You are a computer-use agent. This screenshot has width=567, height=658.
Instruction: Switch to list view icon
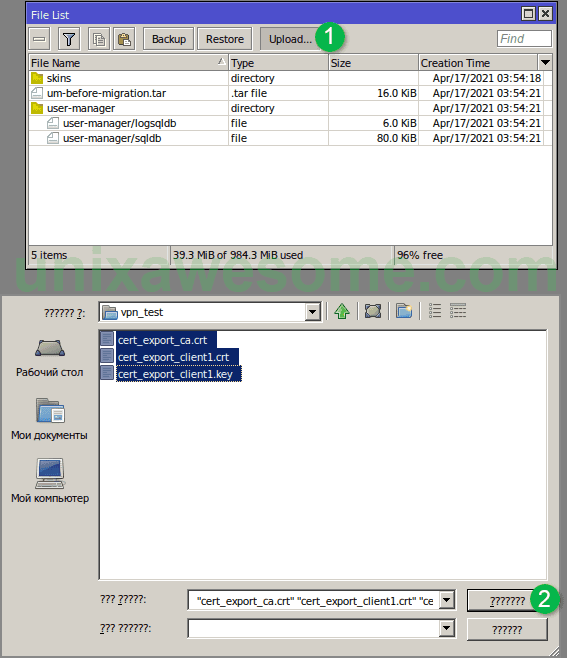[x=435, y=311]
